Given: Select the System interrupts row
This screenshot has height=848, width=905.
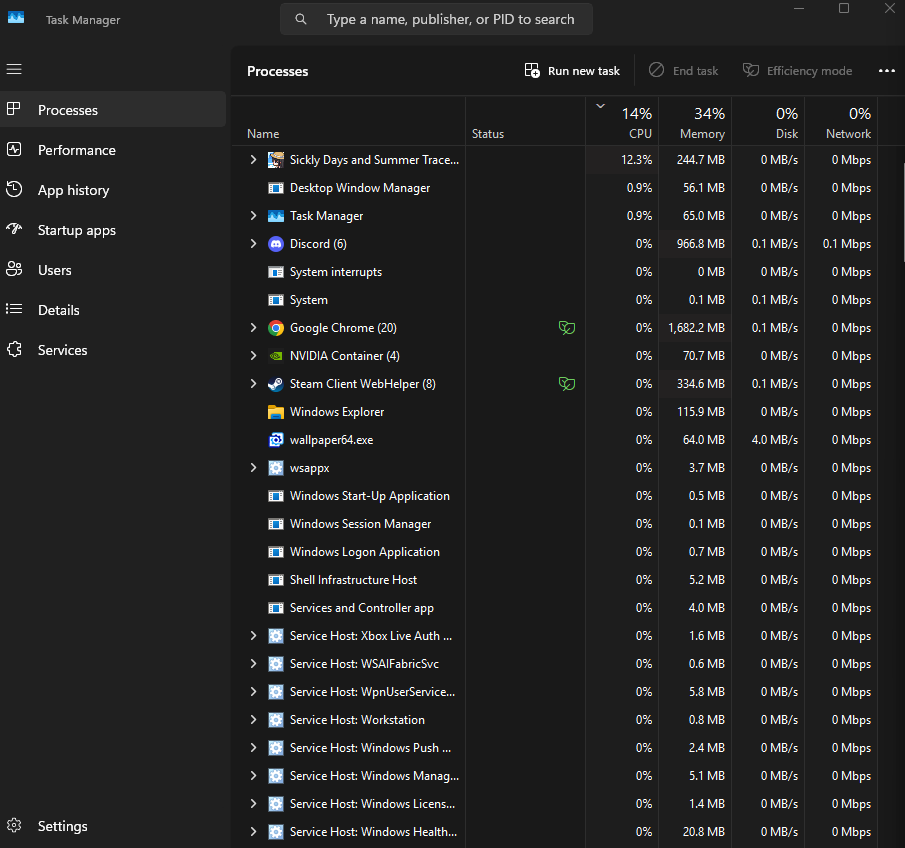Looking at the screenshot, I should (554, 272).
